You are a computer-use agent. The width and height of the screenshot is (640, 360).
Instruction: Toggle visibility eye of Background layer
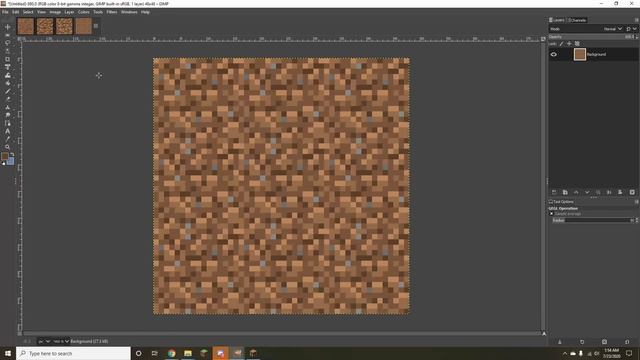pos(553,54)
